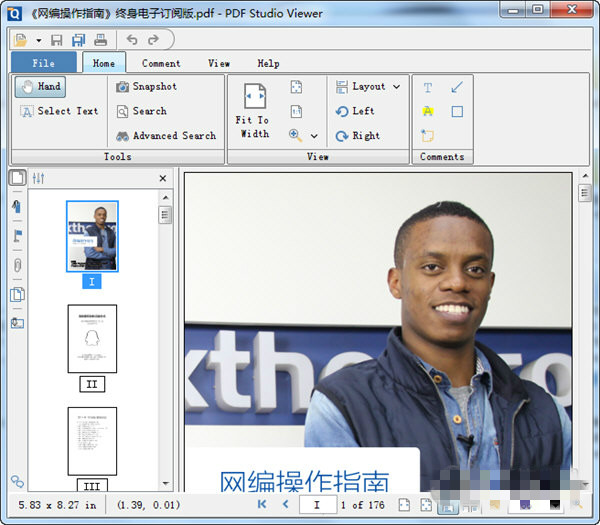Open the Search tool
The image size is (600, 525).
142,111
